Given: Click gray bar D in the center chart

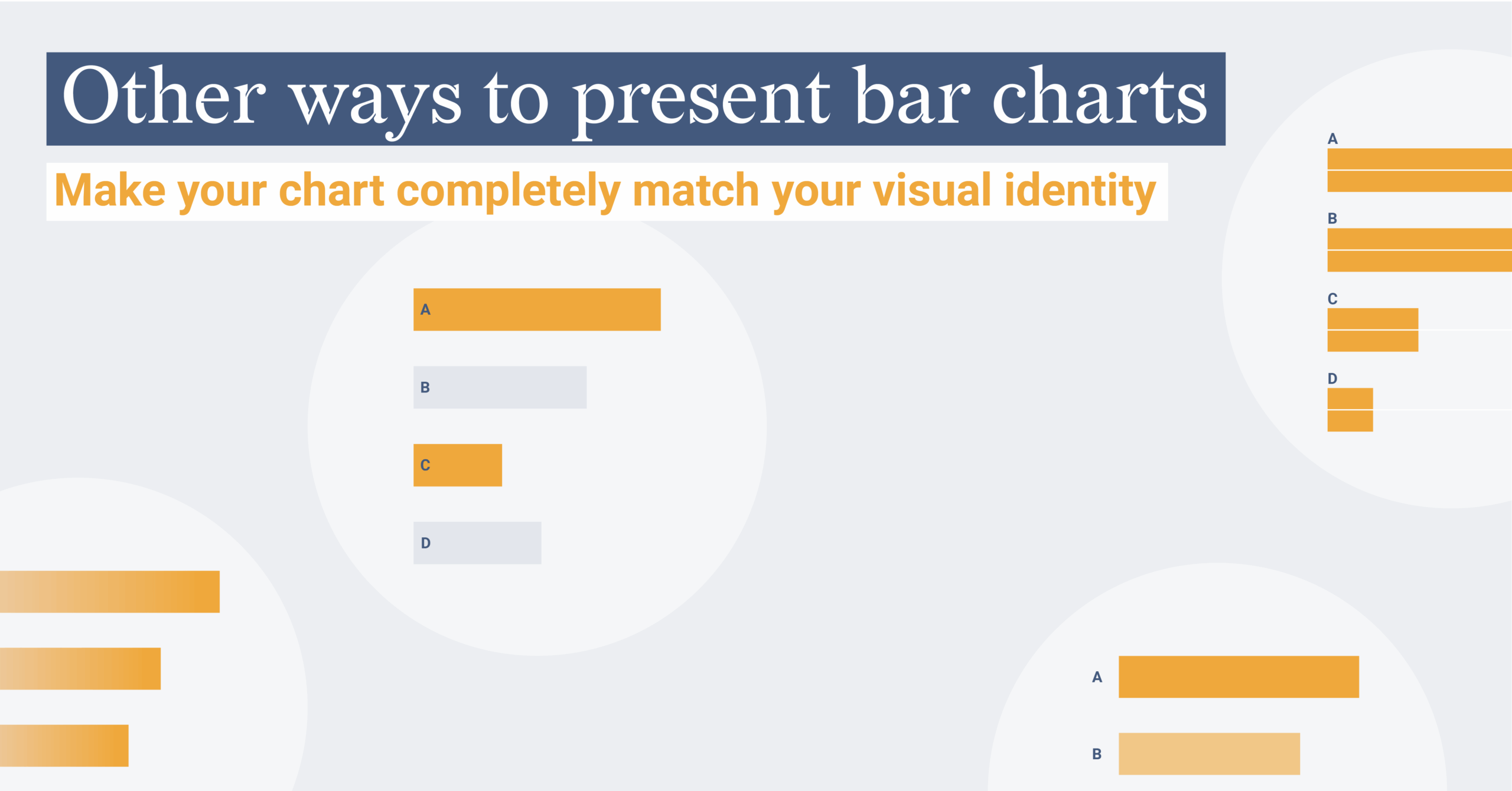Looking at the screenshot, I should coord(477,543).
